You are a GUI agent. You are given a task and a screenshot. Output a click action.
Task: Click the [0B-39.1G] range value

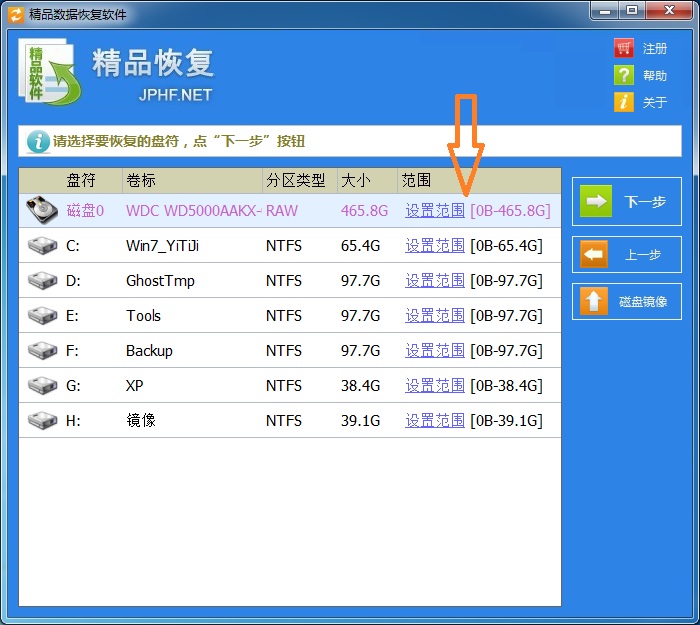(506, 421)
